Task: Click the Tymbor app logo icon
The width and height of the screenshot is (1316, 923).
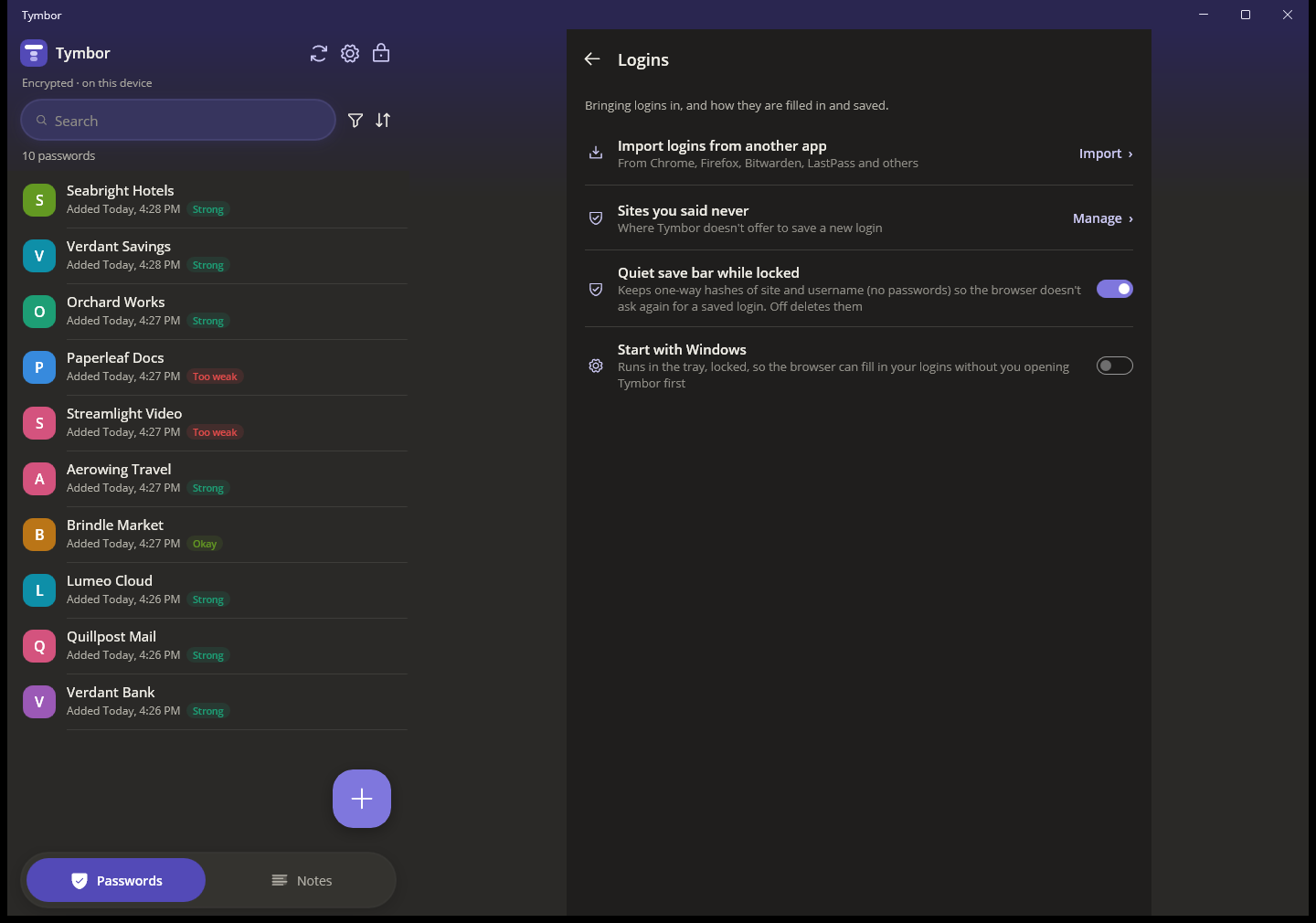Action: [x=34, y=53]
